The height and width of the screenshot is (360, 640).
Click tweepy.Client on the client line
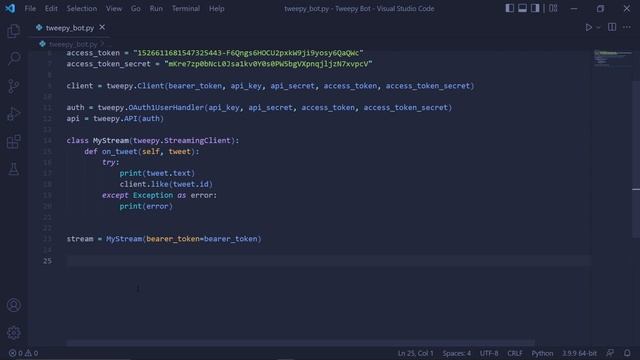[x=135, y=86]
